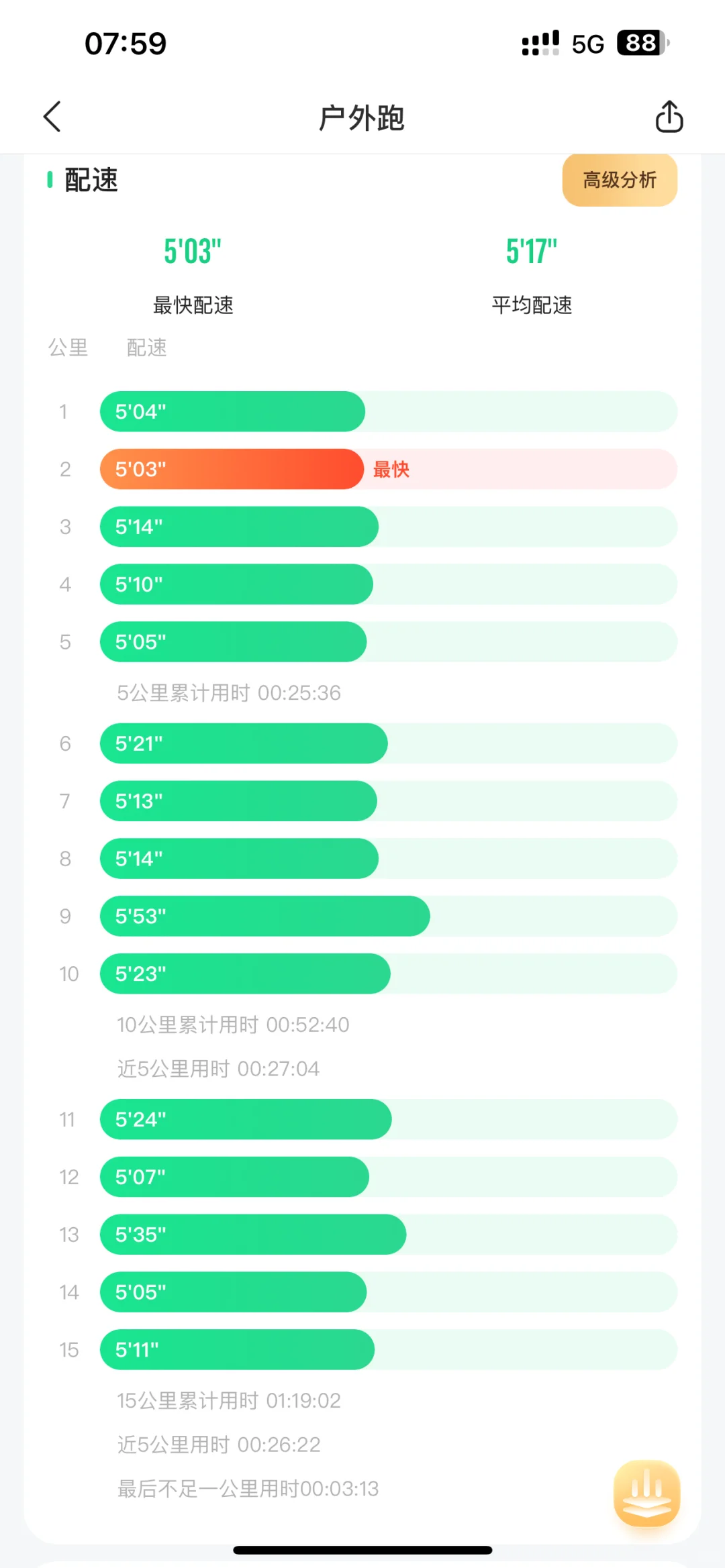Viewport: 725px width, 1568px height.
Task: Open 高级分析 advanced analysis button
Action: 620,180
